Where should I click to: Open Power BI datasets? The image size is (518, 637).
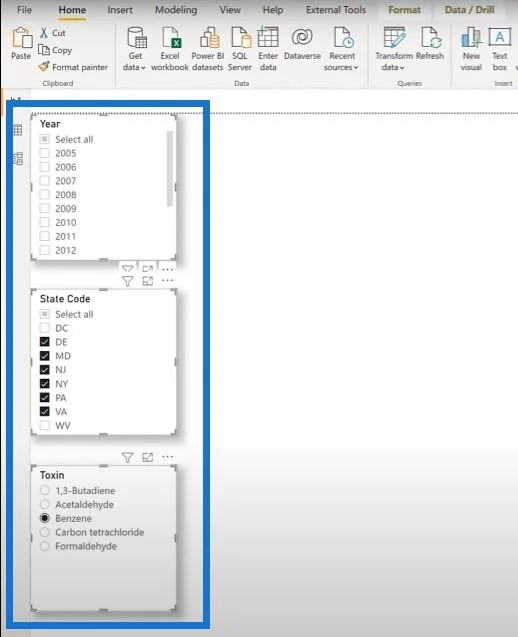pos(209,38)
